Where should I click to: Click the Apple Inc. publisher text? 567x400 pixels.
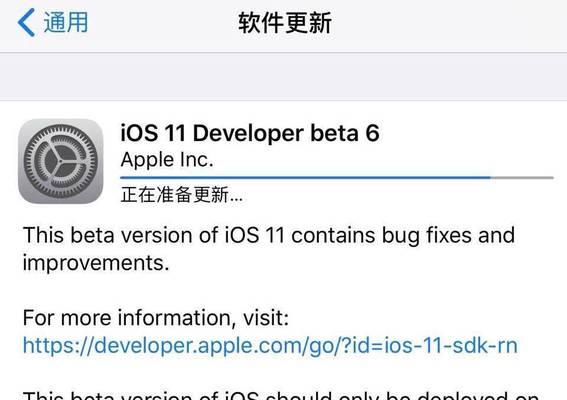tap(167, 160)
